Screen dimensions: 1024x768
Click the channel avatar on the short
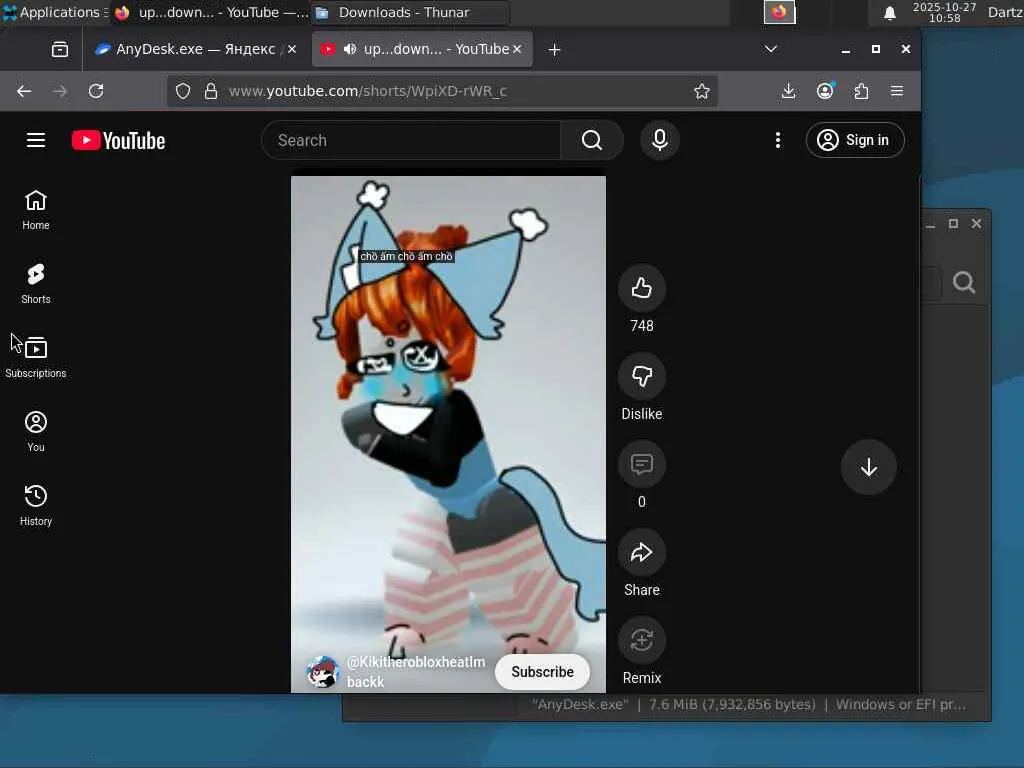click(x=322, y=672)
